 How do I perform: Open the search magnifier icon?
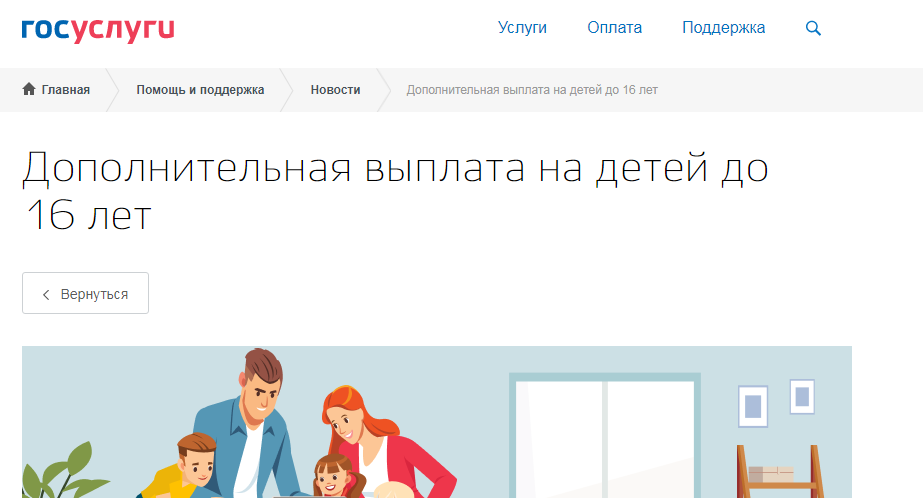813,28
